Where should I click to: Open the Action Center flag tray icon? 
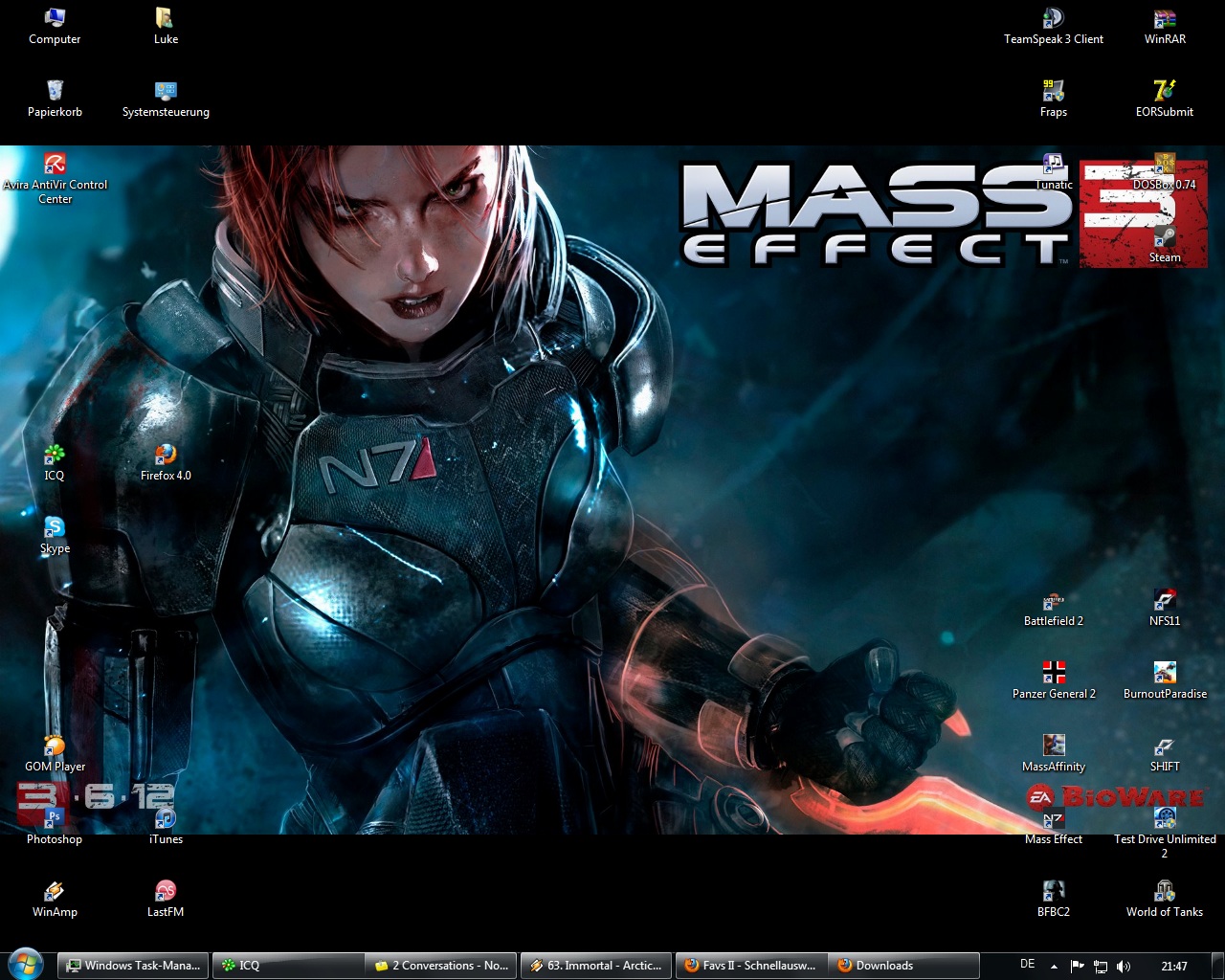1078,966
